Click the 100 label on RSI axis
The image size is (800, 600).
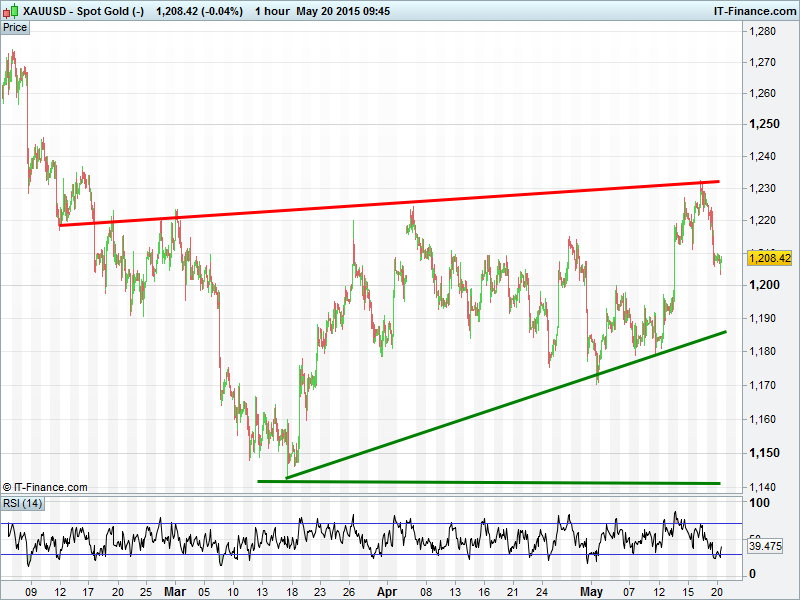pos(759,503)
